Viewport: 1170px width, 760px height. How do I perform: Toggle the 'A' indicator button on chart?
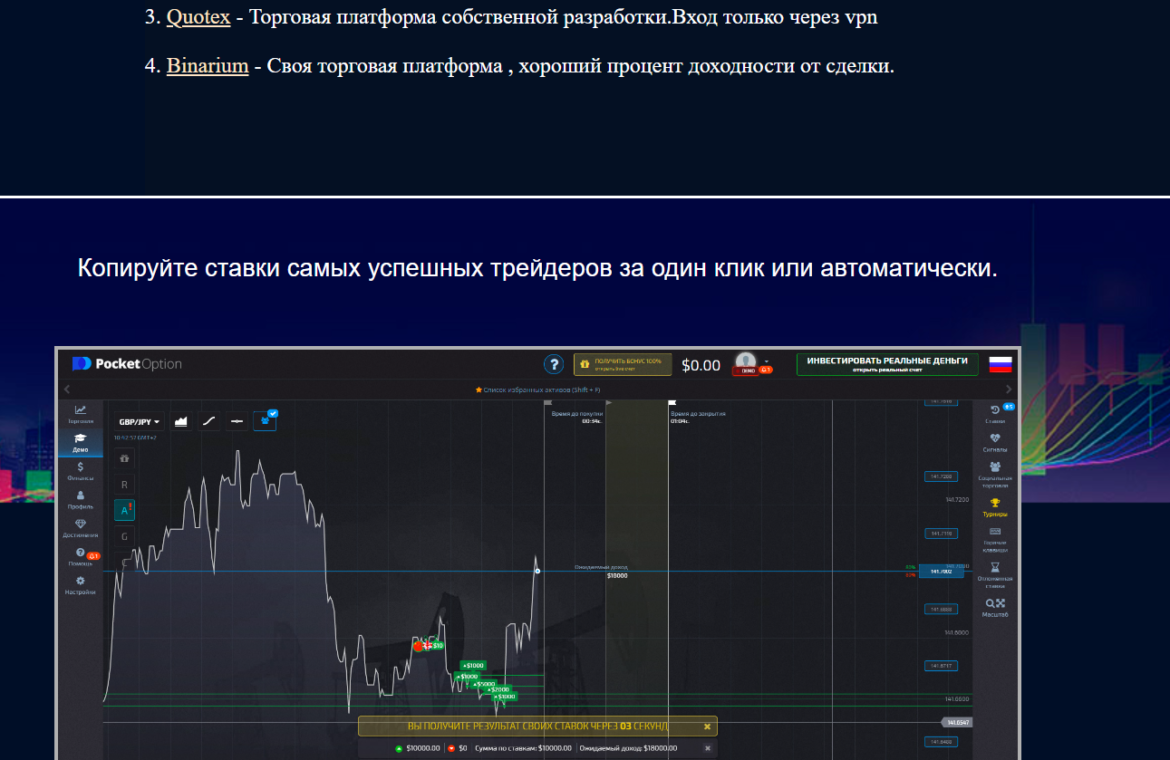[125, 510]
